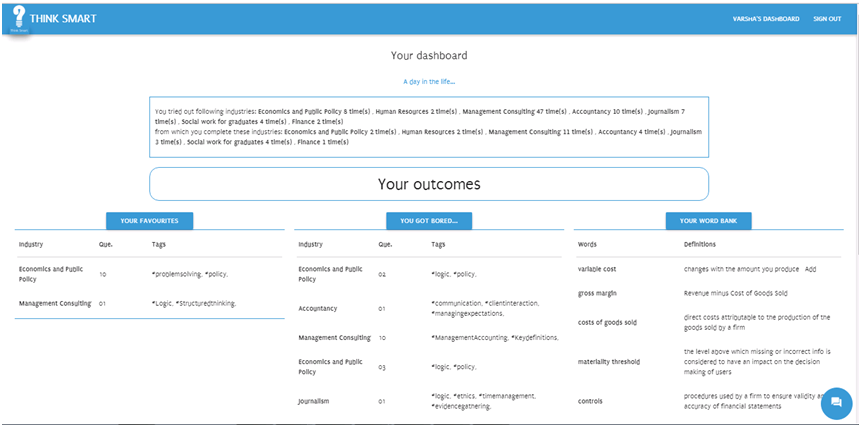Click the Think Smart lightbulb logo icon

pos(19,19)
